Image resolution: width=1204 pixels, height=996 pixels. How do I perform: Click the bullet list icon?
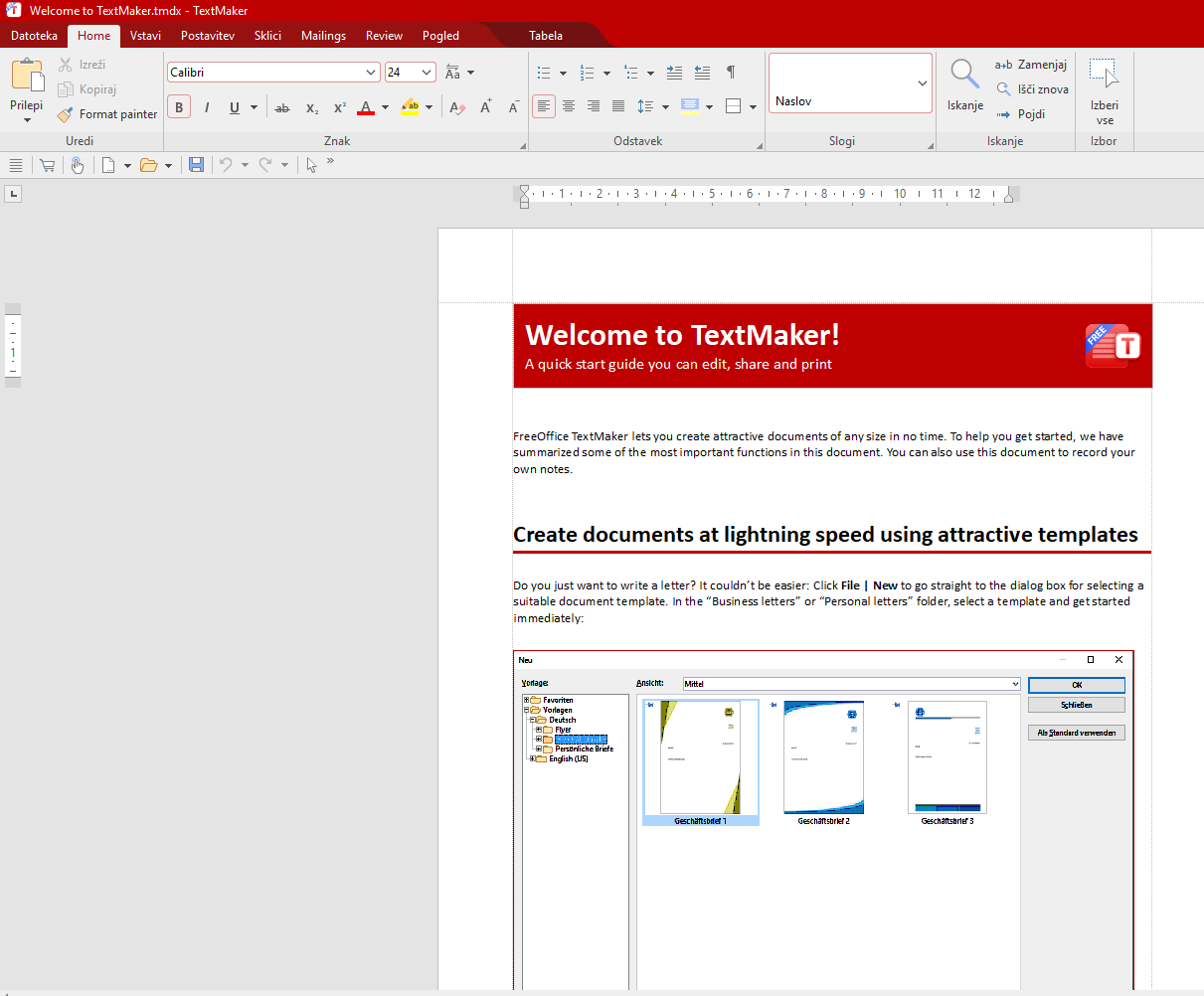[544, 73]
